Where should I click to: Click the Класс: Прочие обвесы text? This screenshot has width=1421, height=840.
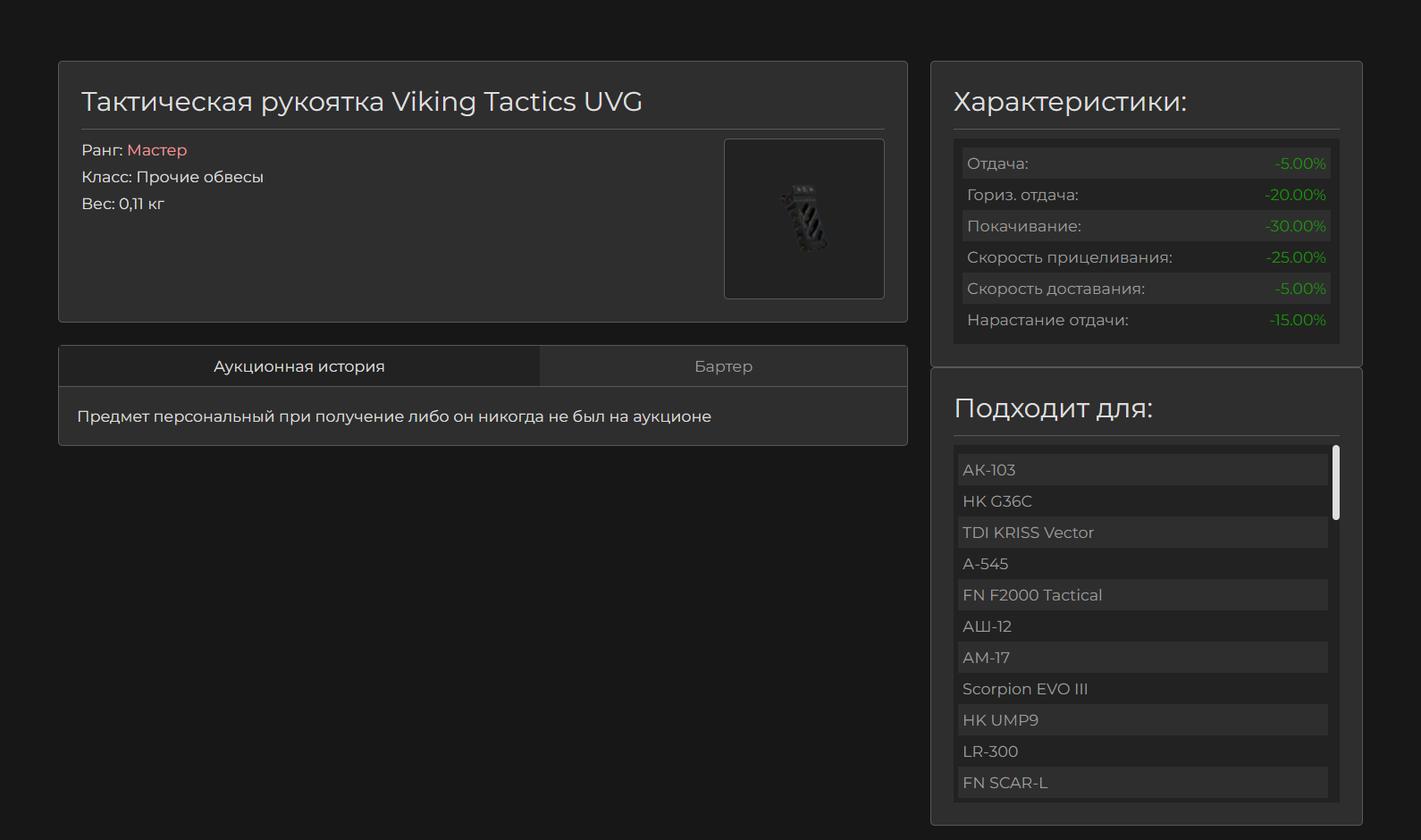pos(172,177)
